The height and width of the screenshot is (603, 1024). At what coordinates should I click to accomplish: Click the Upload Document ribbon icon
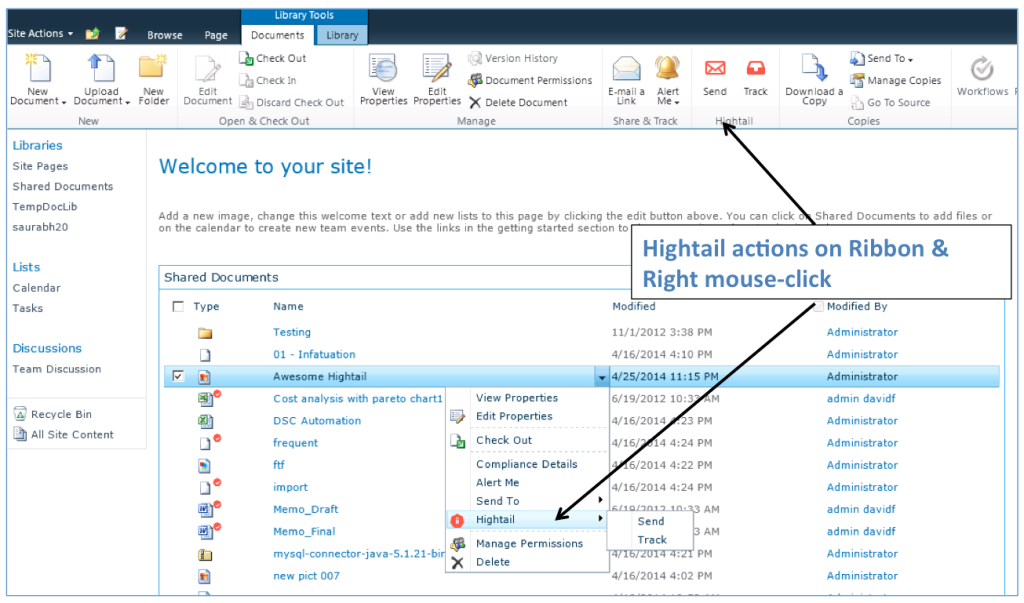coord(100,68)
